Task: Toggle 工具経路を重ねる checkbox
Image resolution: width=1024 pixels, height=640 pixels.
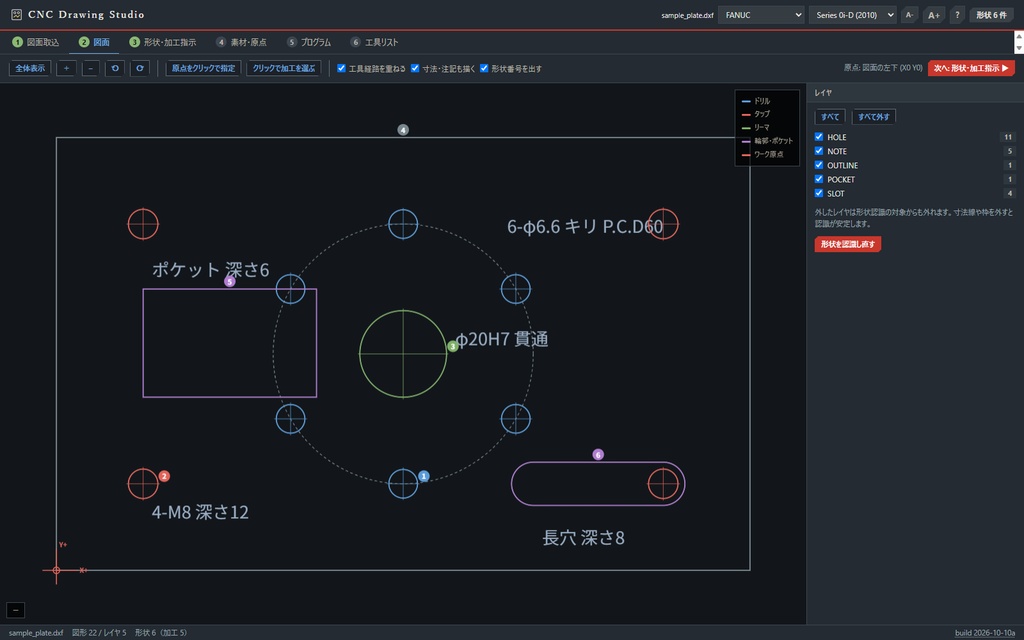Action: click(342, 68)
